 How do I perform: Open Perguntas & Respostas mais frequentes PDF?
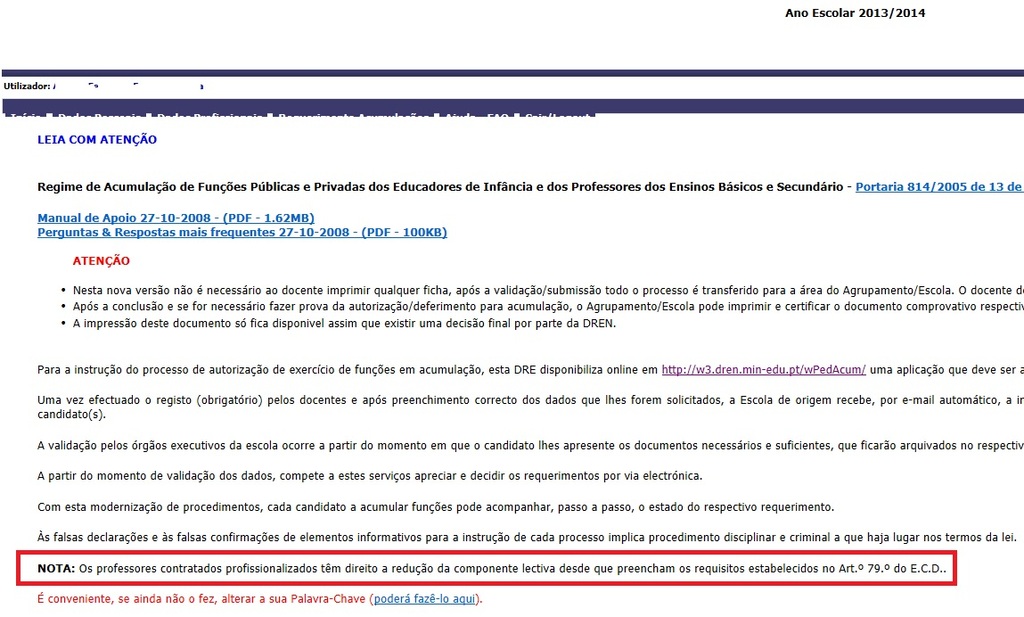241,232
